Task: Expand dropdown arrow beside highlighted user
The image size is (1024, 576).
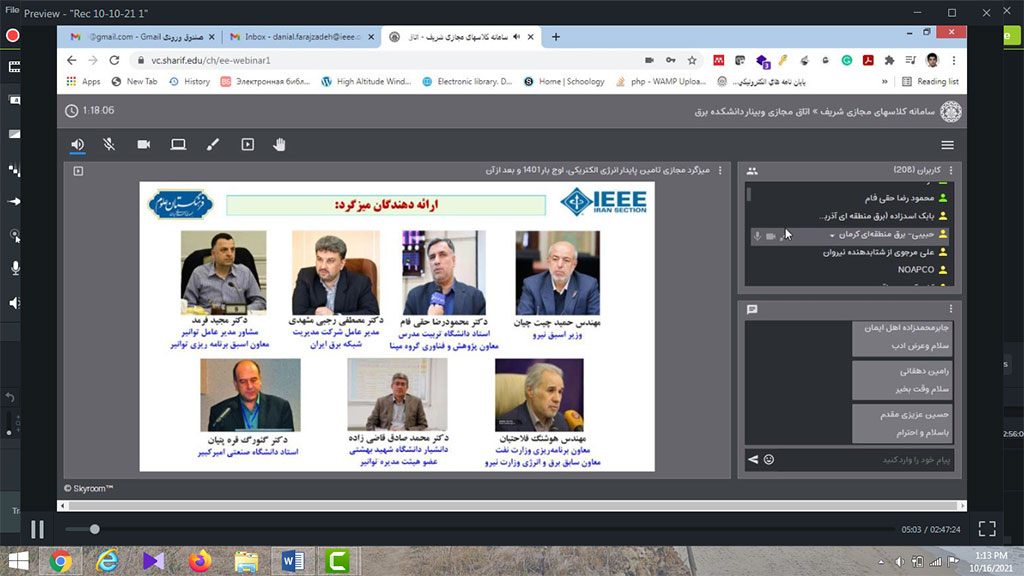Action: click(x=831, y=235)
